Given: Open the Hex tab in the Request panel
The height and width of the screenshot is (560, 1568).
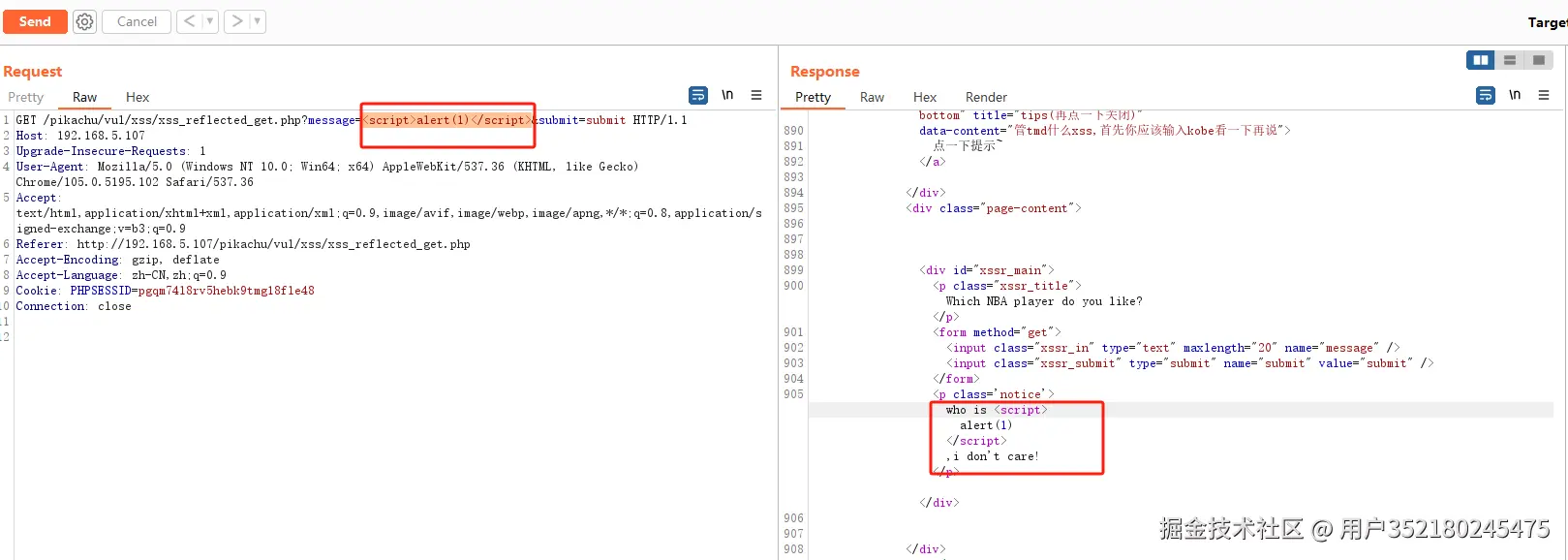Looking at the screenshot, I should click(x=138, y=97).
